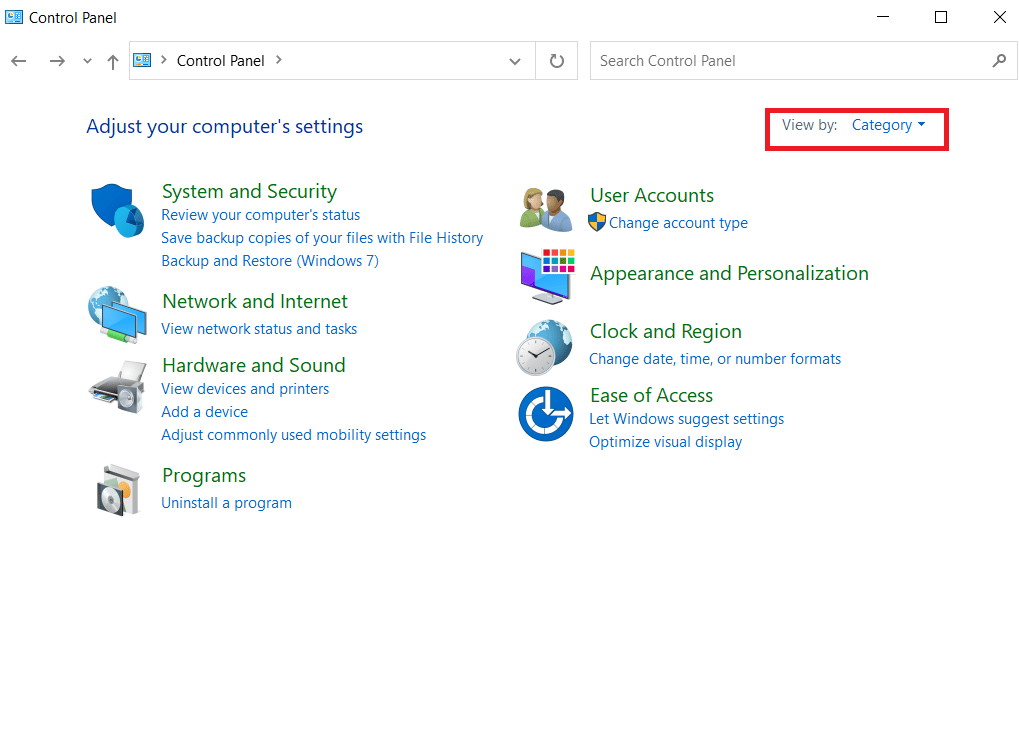Select the Add a device link
The width and height of the screenshot is (1019, 730).
(x=205, y=412)
